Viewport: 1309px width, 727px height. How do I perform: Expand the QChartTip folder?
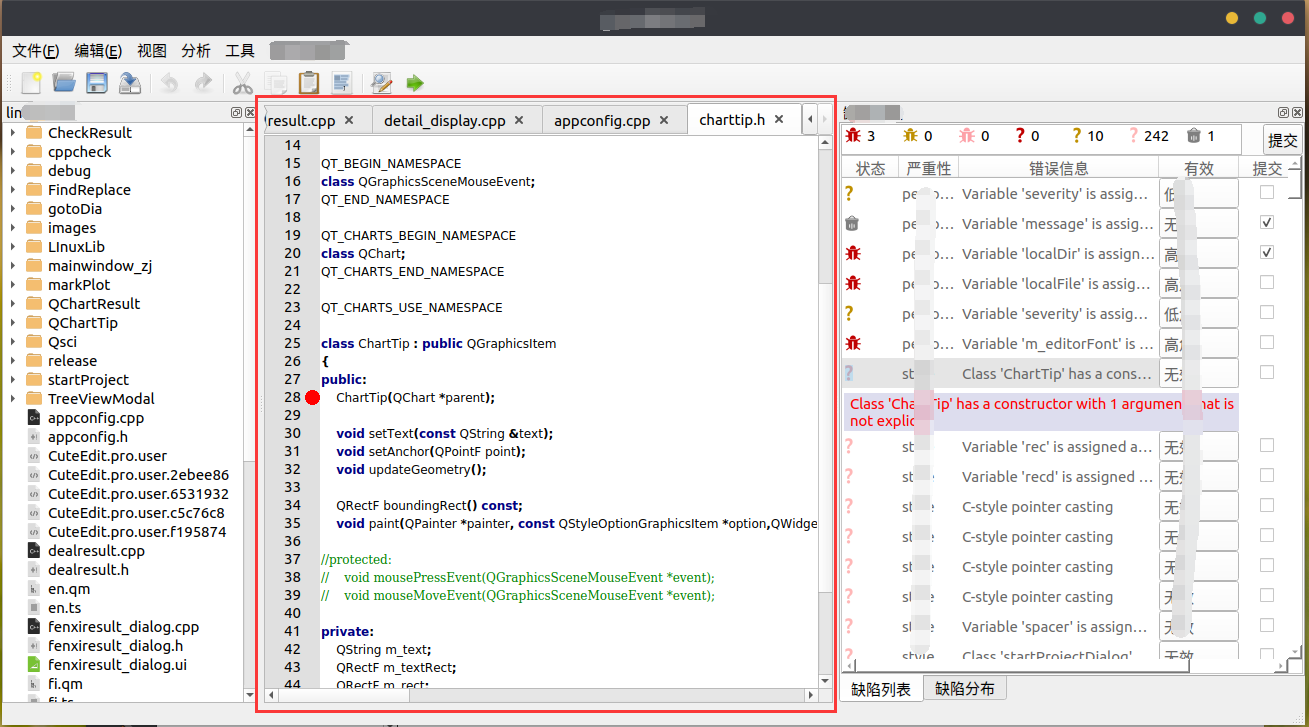pos(12,323)
